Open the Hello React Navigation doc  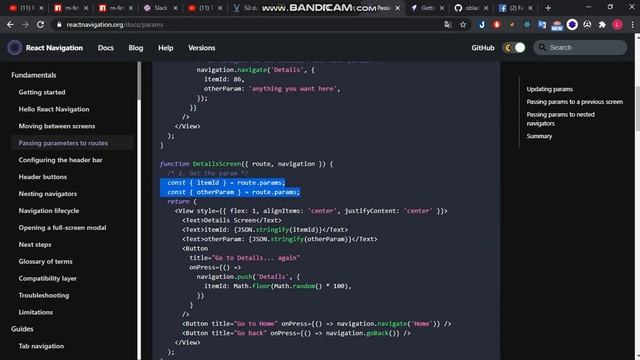(x=54, y=109)
